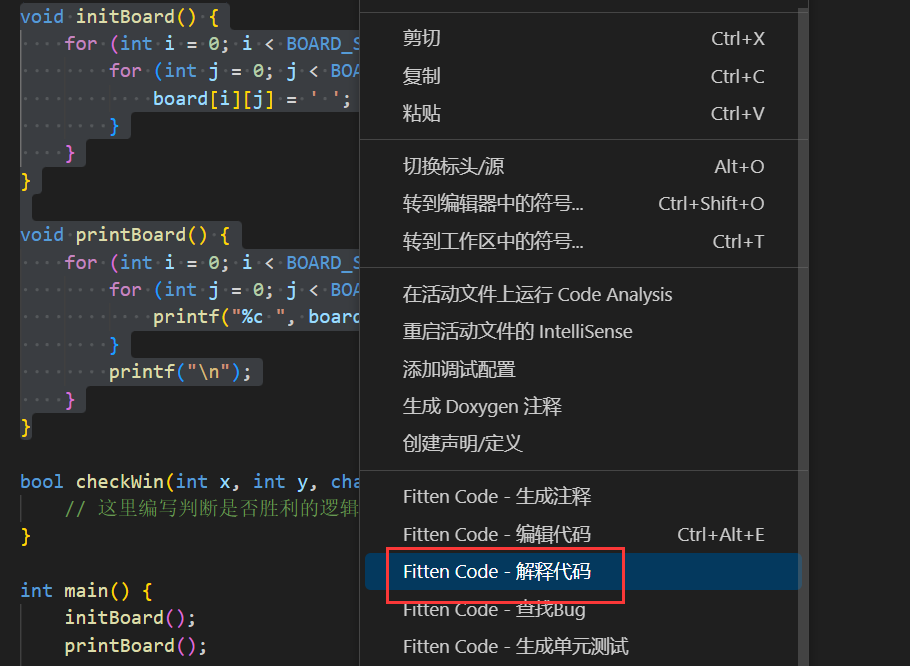The height and width of the screenshot is (666, 910).
Task: Choose Fitten Code - 查找Bug
Action: [583, 609]
